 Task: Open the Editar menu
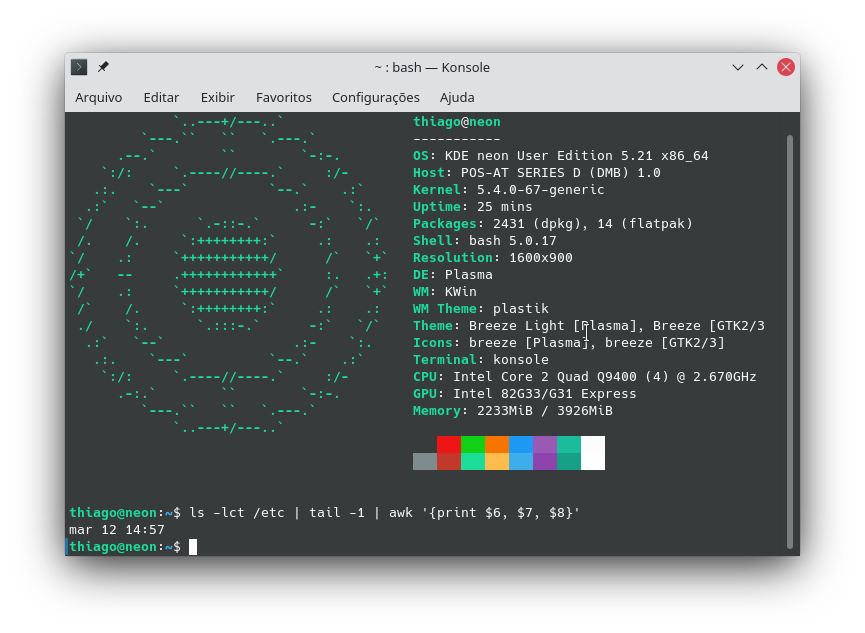[161, 97]
